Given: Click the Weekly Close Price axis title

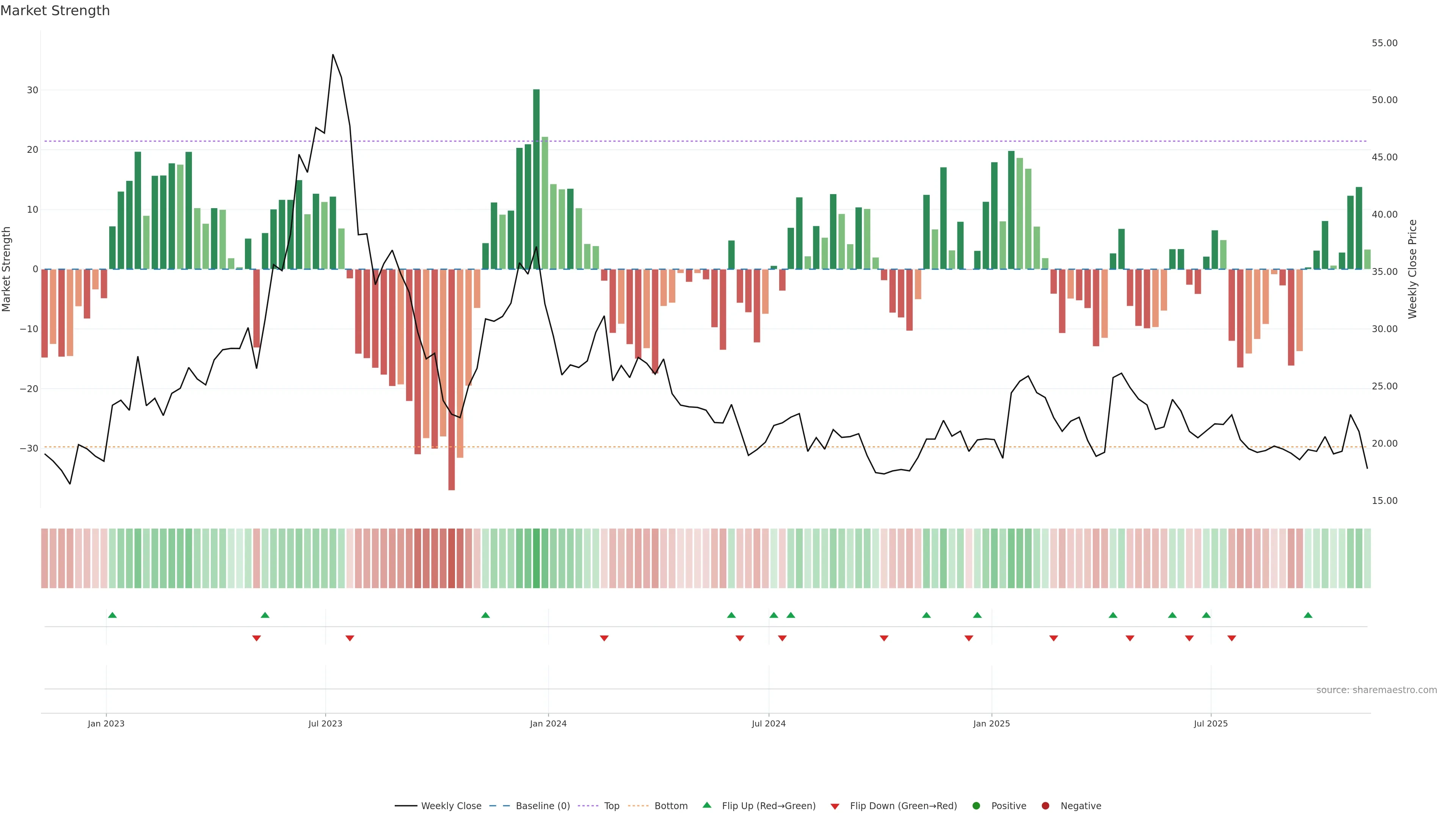Looking at the screenshot, I should pyautogui.click(x=1412, y=269).
